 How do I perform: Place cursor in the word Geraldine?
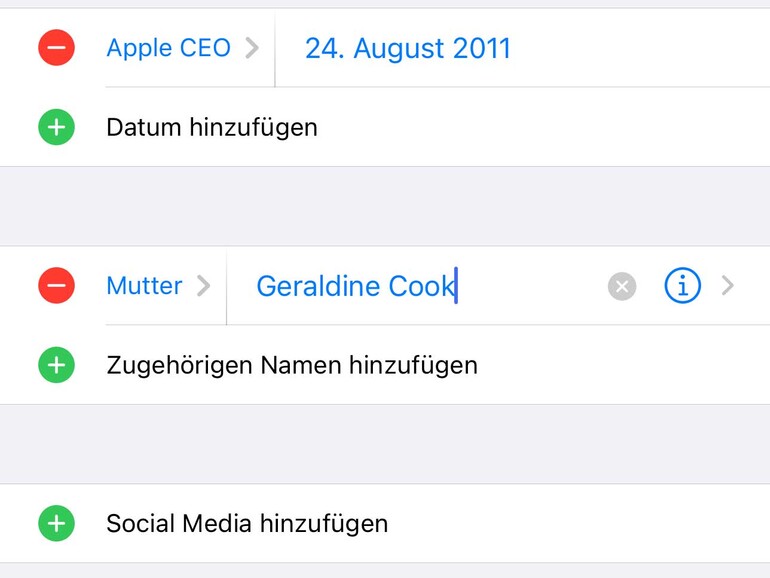coord(318,287)
